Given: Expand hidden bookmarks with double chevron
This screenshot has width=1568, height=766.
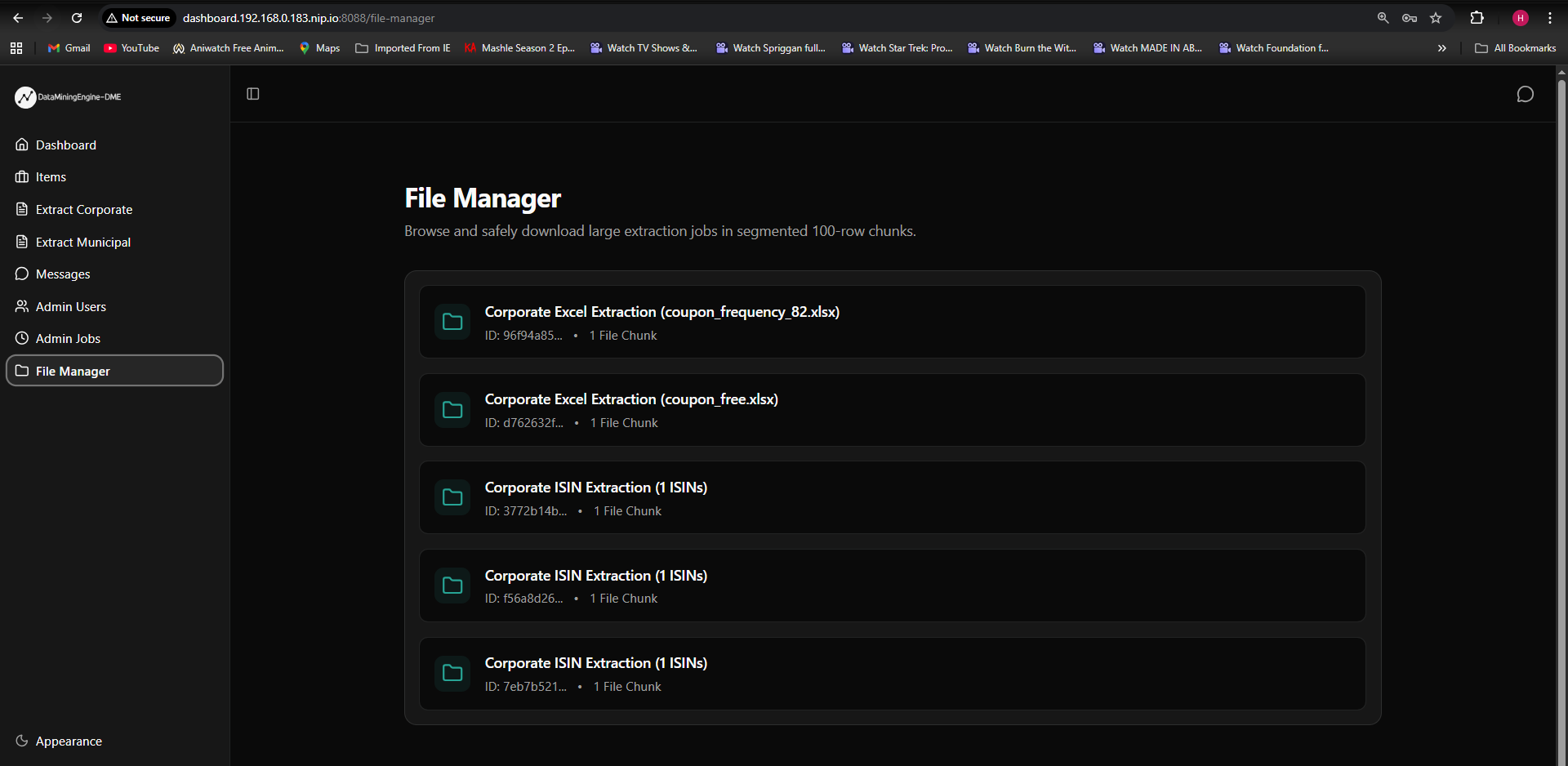Looking at the screenshot, I should [x=1441, y=48].
